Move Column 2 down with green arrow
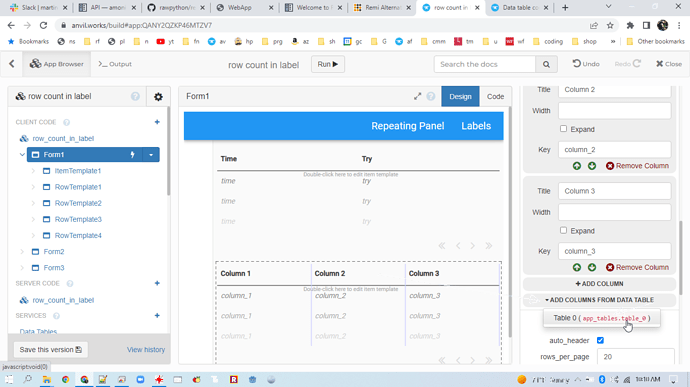 click(592, 166)
